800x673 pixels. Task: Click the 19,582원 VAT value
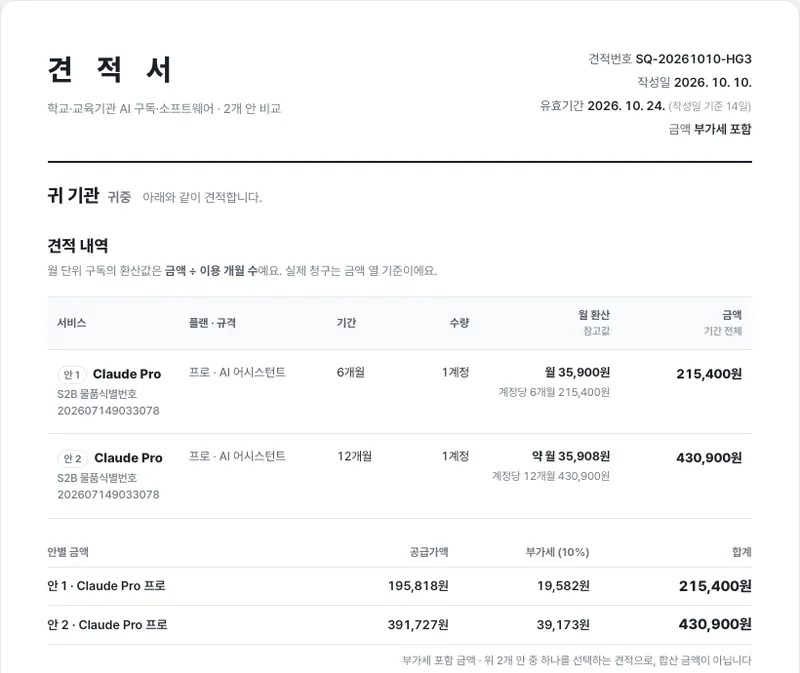coord(563,586)
